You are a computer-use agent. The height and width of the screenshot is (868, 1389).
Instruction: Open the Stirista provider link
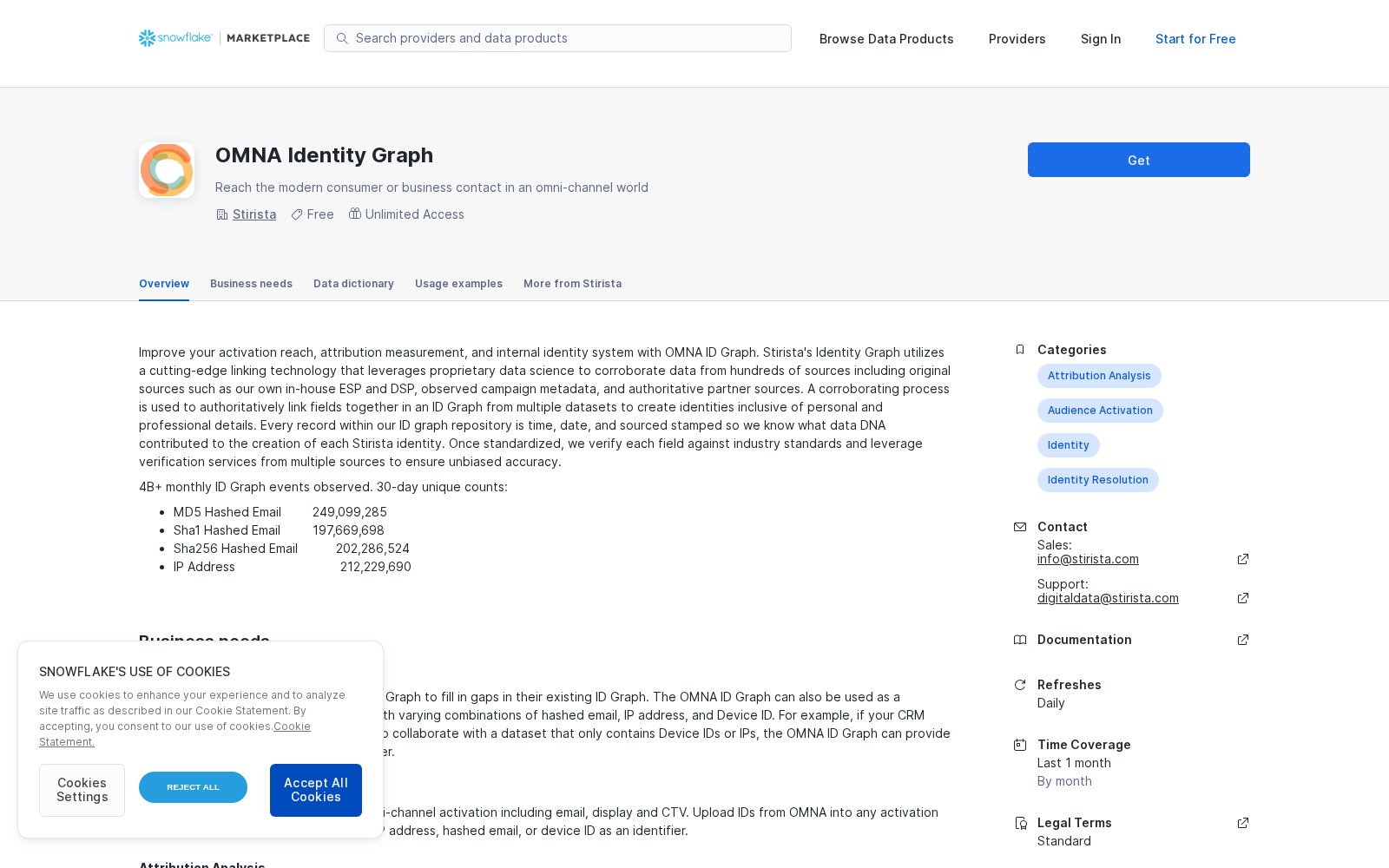[254, 214]
